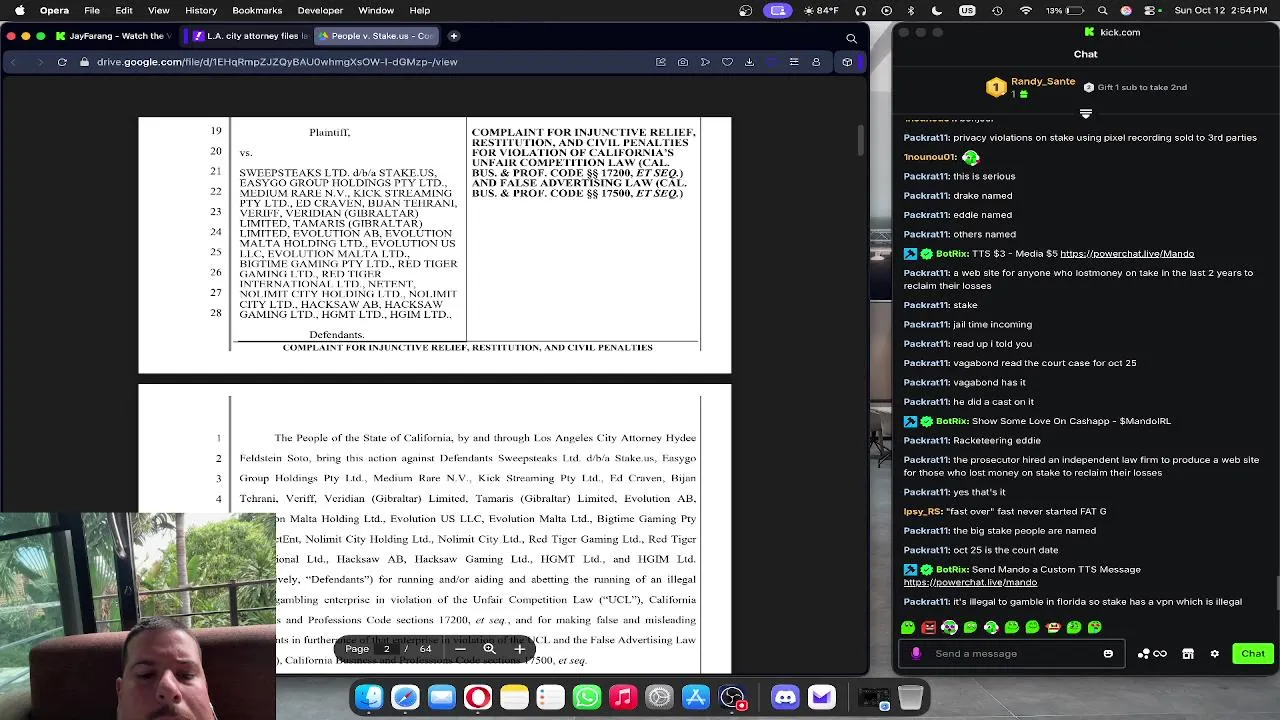This screenshot has width=1280, height=720.
Task: Click Randy_Sante top gifter name
Action: point(1043,82)
